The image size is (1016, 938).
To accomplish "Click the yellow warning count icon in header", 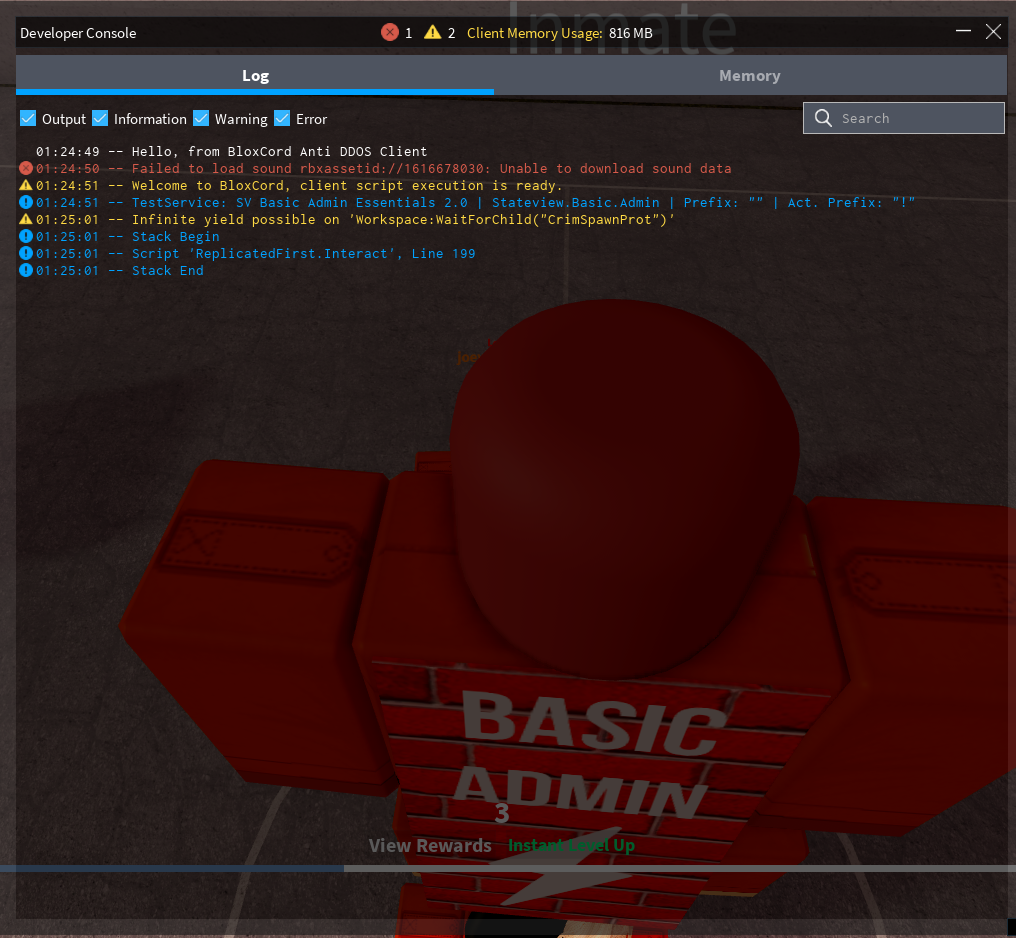I will tap(432, 32).
